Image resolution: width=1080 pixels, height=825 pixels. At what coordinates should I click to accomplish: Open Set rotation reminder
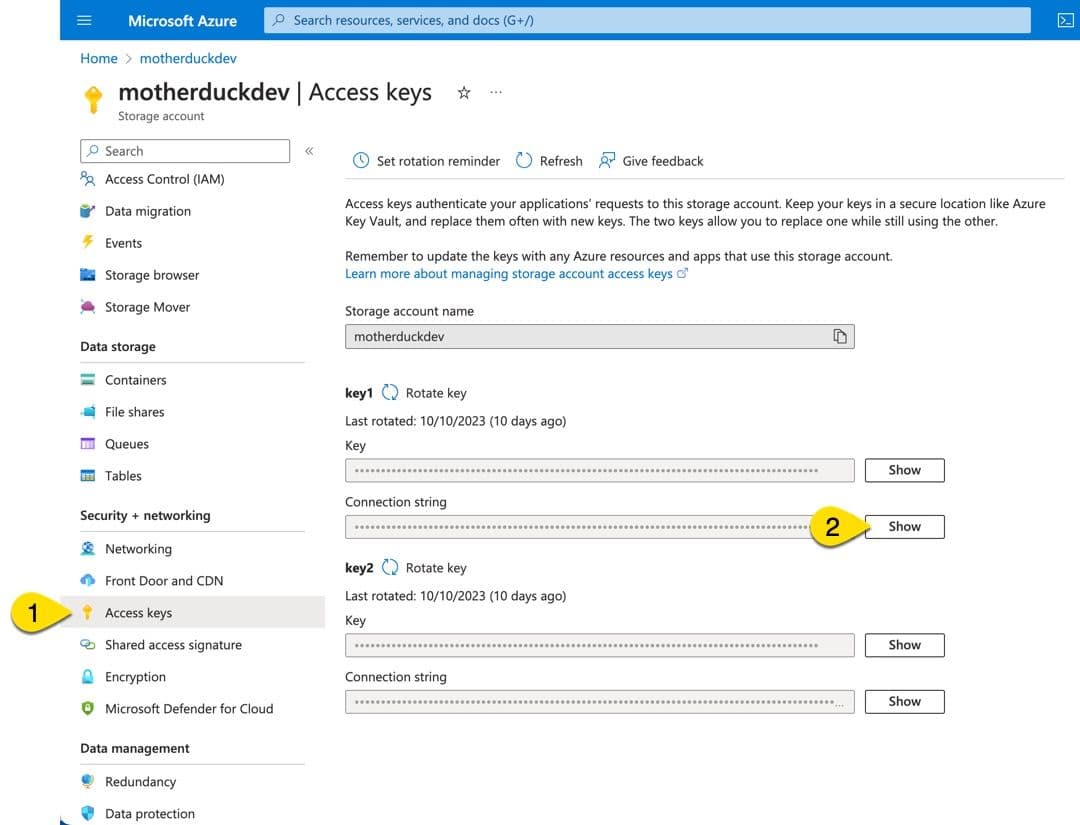[425, 160]
